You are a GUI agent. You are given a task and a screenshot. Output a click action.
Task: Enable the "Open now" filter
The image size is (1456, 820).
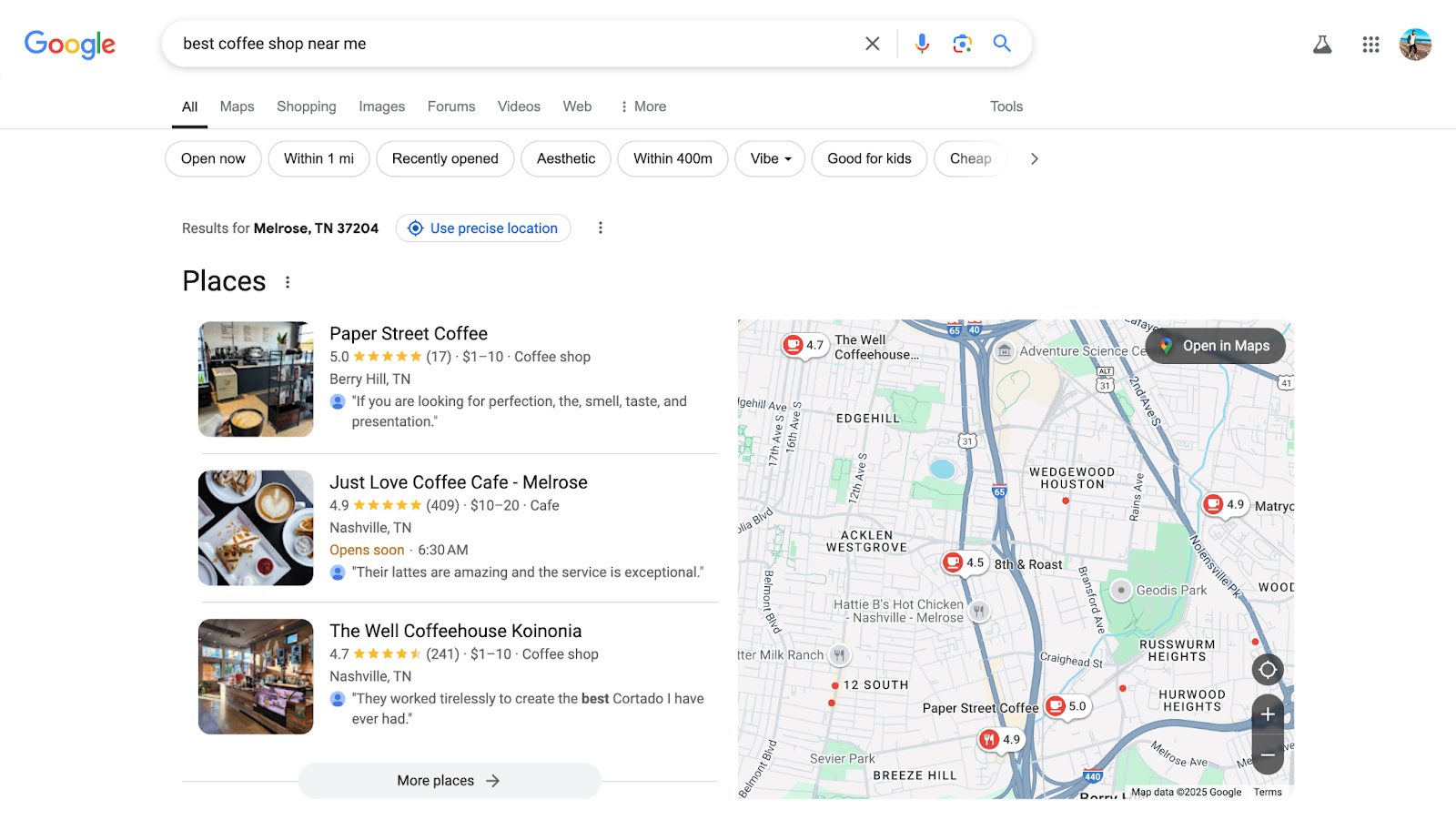pyautogui.click(x=212, y=158)
